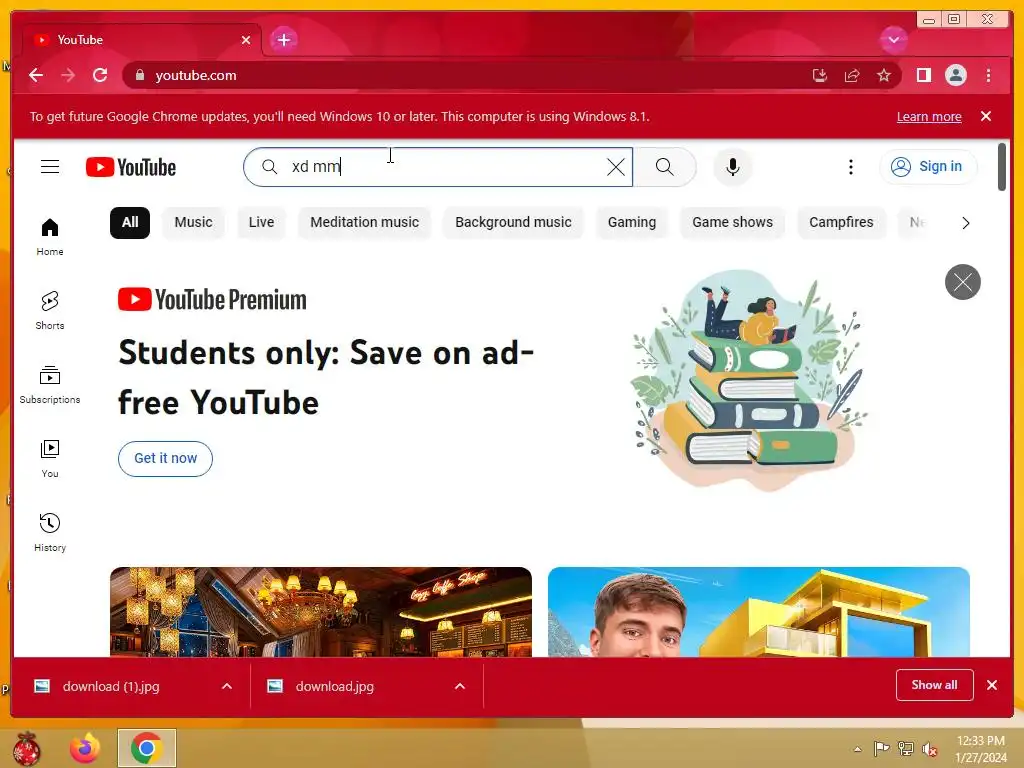
Task: Open the YouTube hamburger guide menu
Action: pos(50,167)
